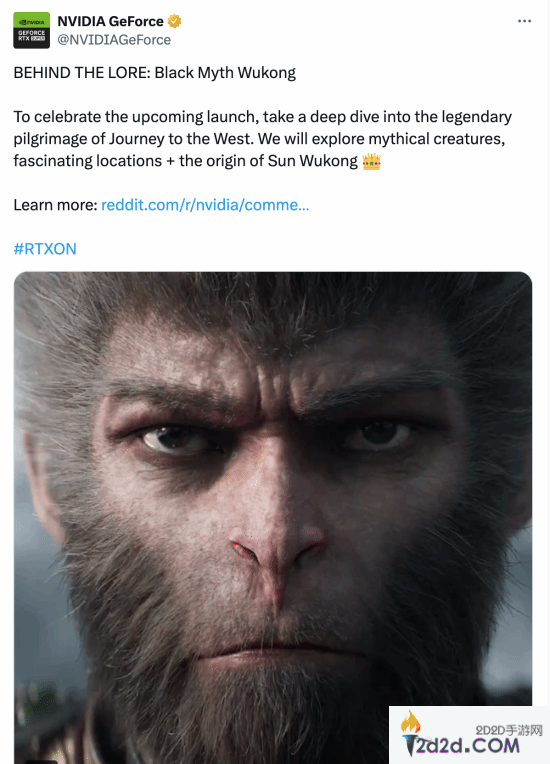Click the gold verified badge

pyautogui.click(x=174, y=21)
